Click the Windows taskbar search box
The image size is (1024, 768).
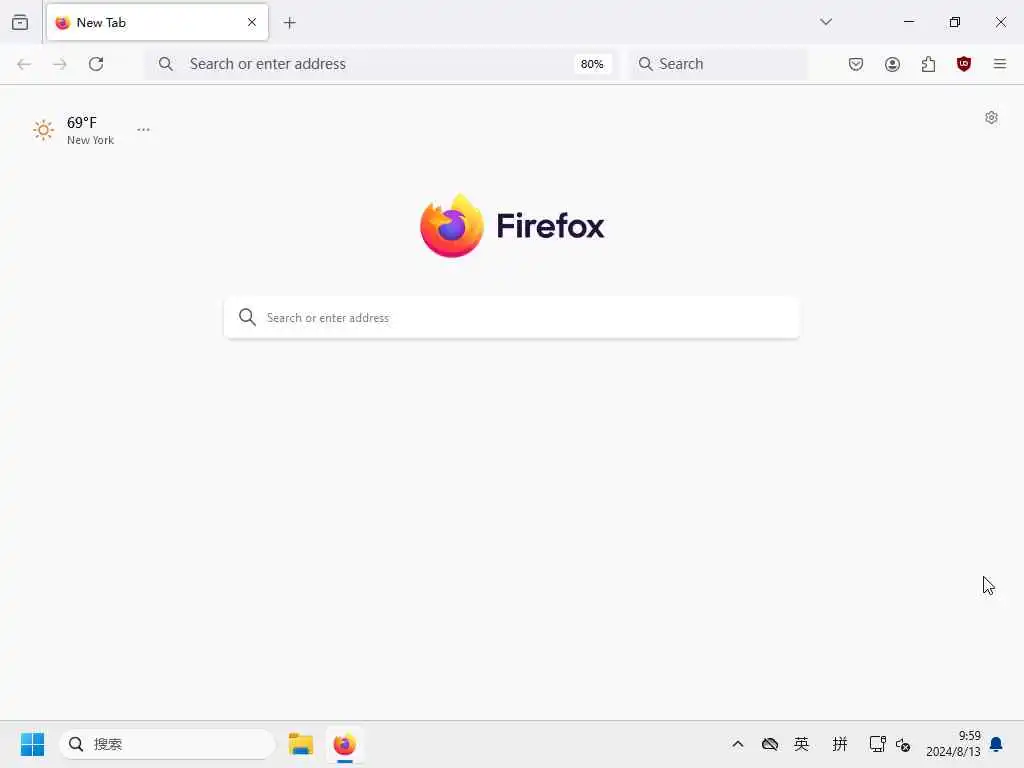(x=167, y=744)
